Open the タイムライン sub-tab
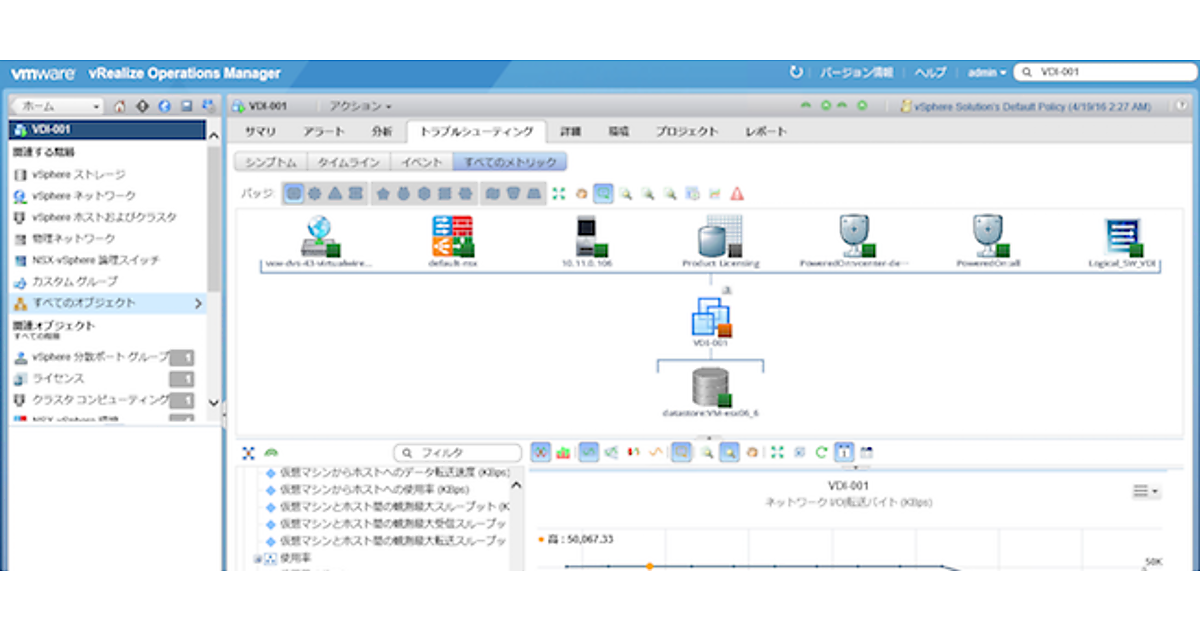1200x630 pixels. pos(347,162)
